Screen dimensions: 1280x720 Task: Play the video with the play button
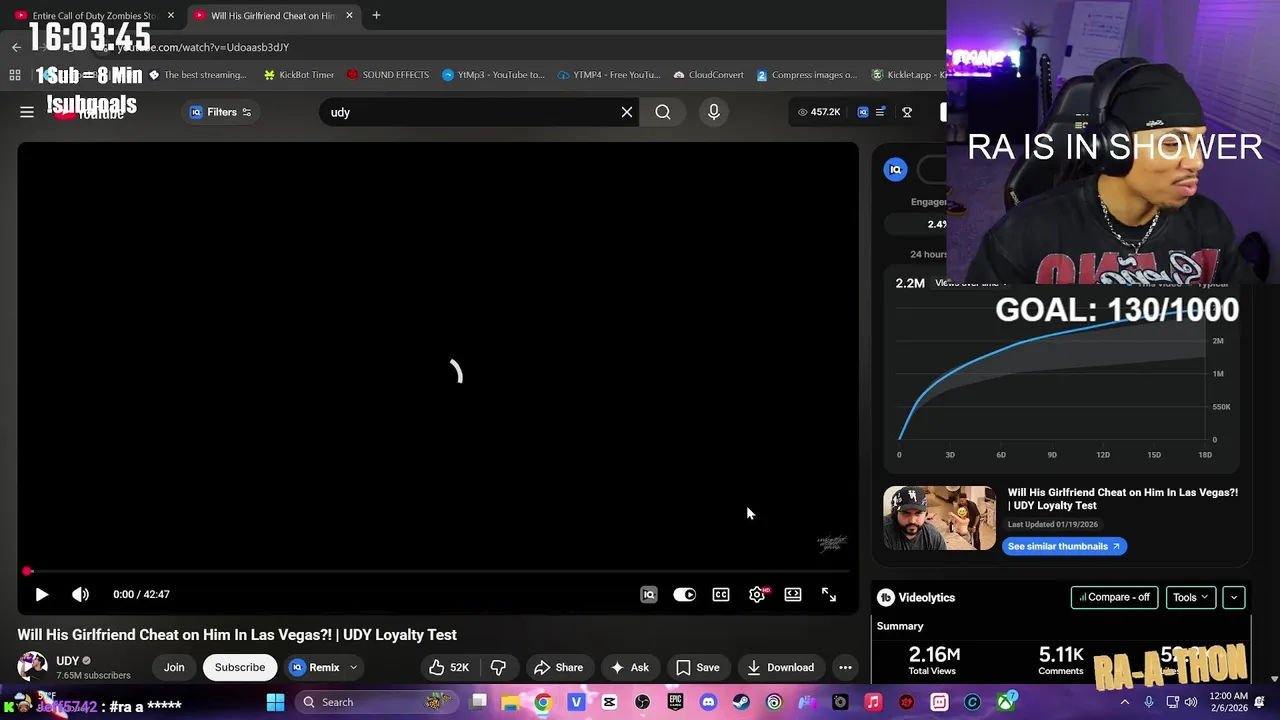tap(42, 594)
